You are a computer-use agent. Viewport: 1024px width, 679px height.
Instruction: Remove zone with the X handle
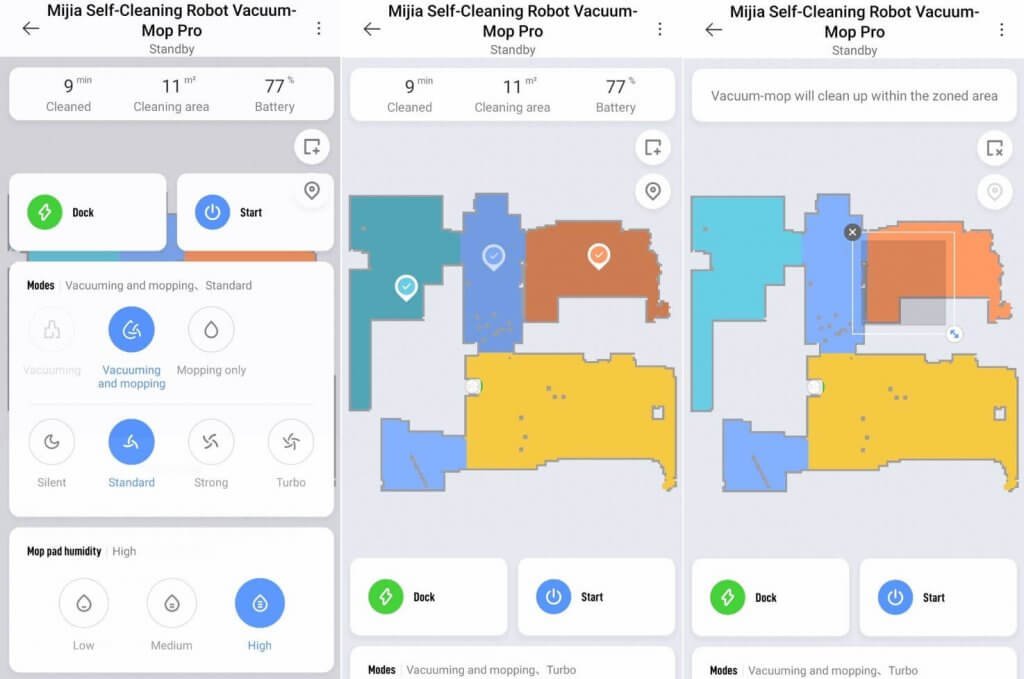pos(852,232)
